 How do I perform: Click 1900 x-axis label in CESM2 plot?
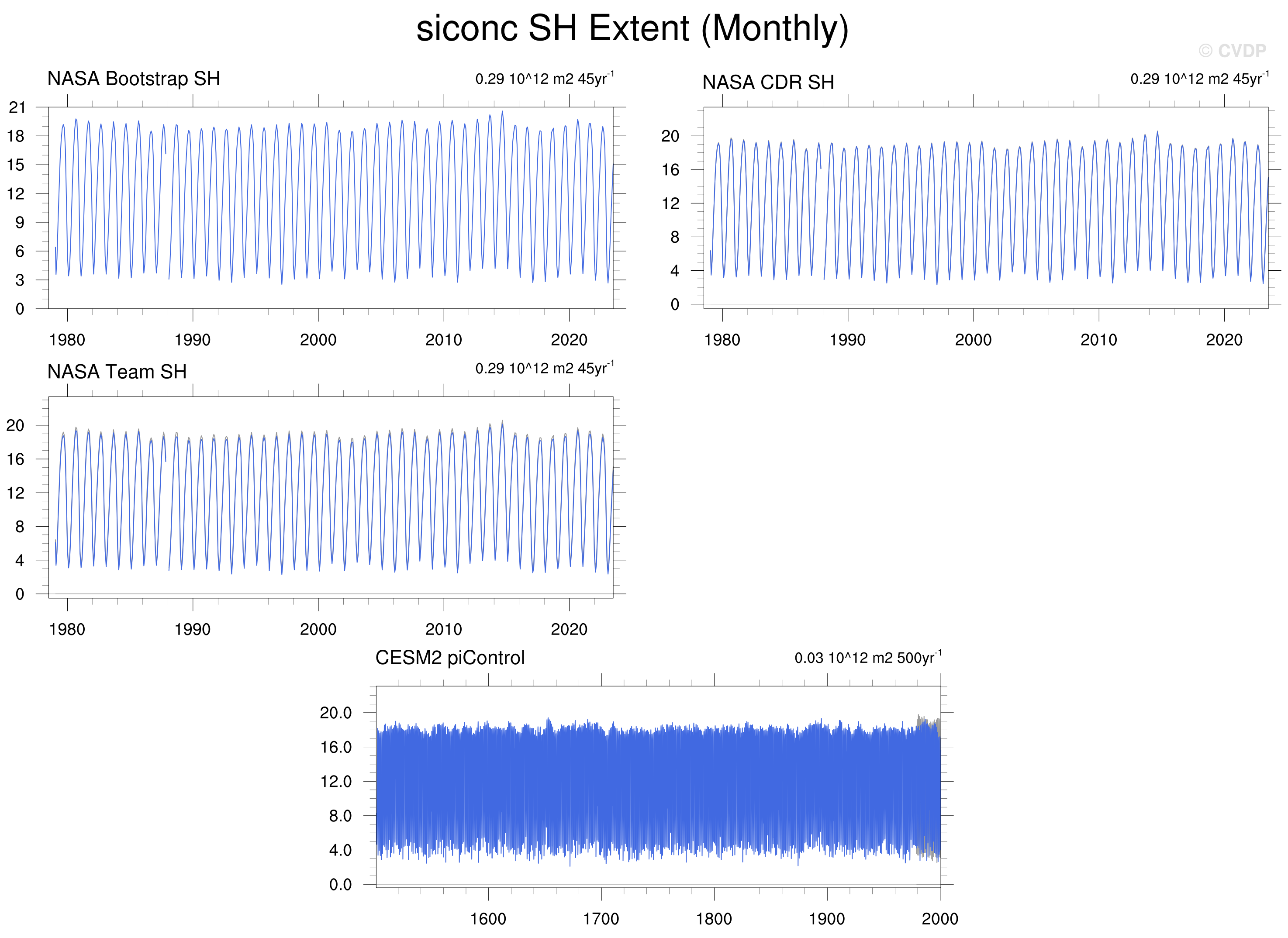tap(826, 918)
